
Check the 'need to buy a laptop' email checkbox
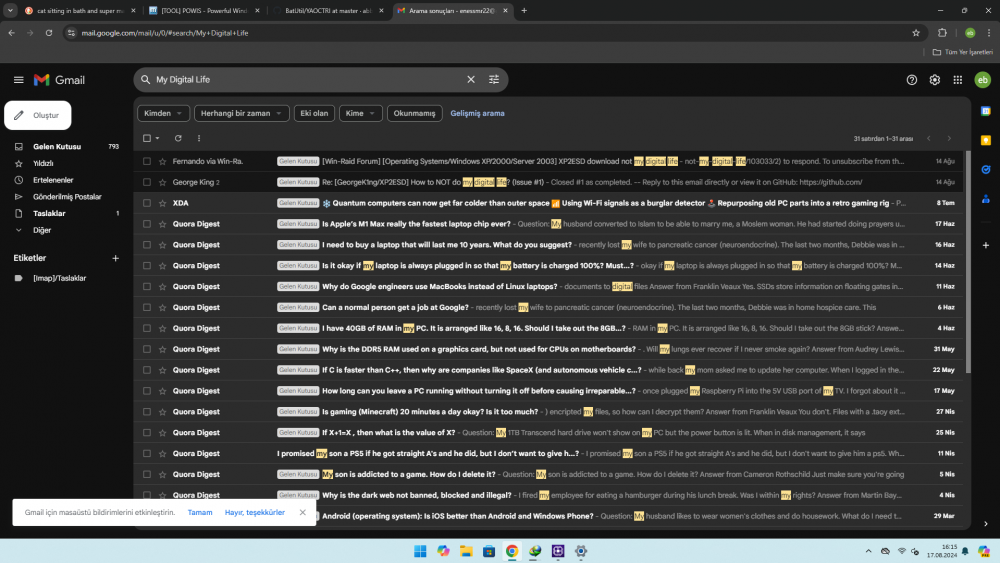tap(147, 245)
